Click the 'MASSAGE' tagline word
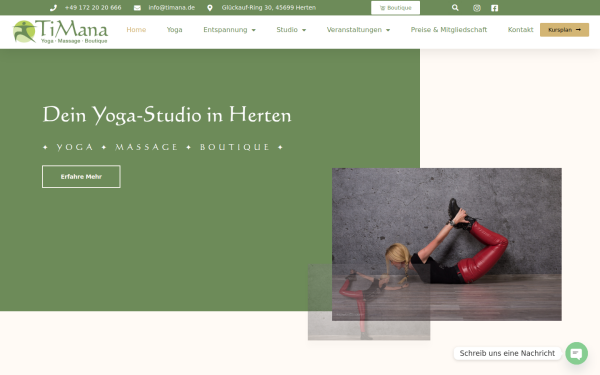The image size is (600, 375). coord(147,147)
